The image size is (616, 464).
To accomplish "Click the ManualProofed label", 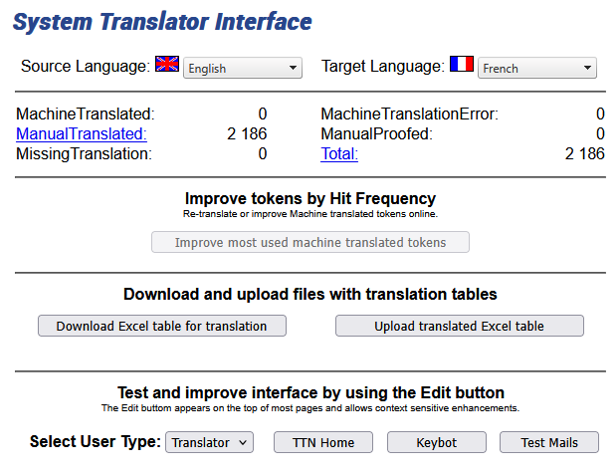I will [376, 134].
